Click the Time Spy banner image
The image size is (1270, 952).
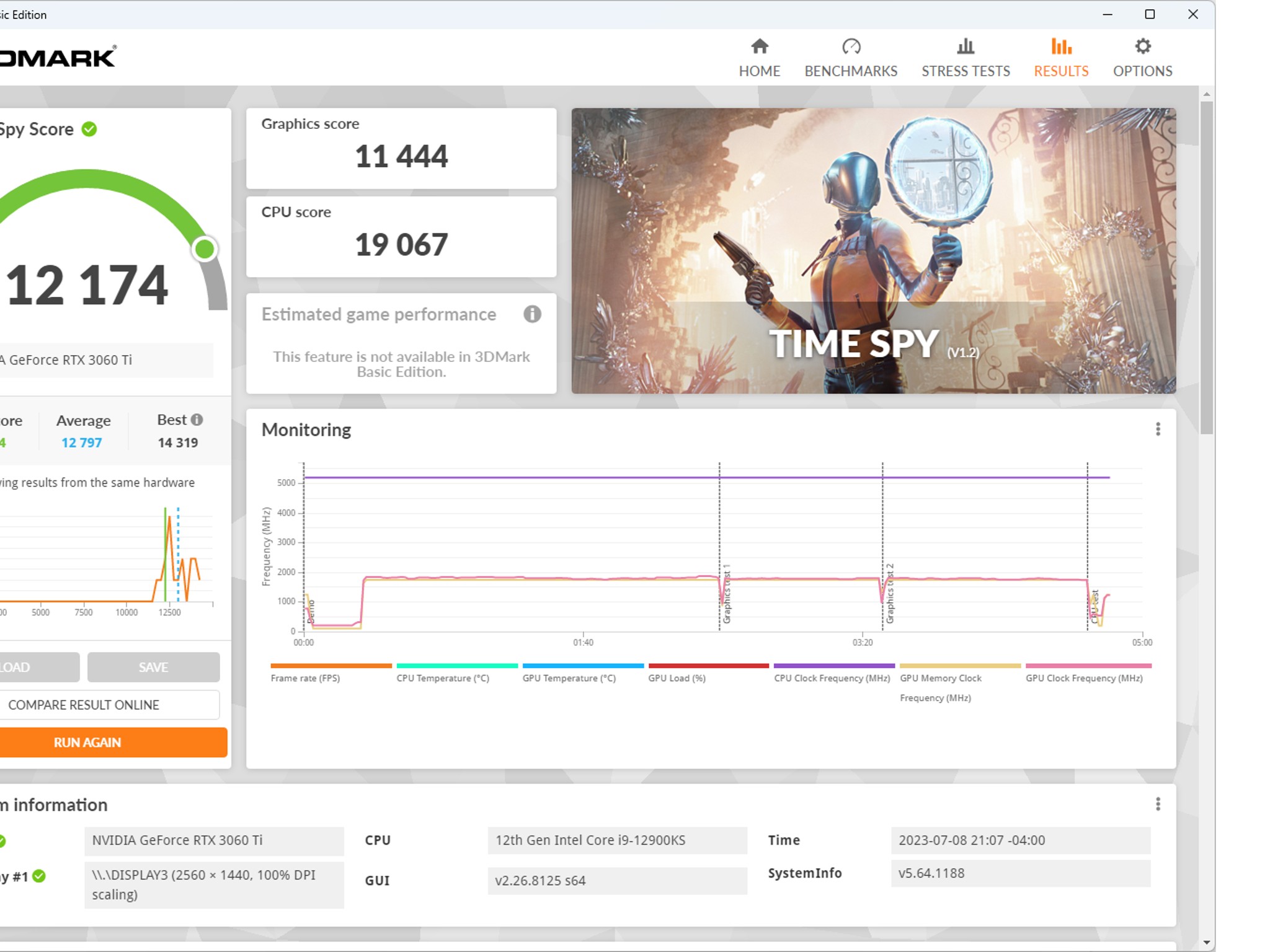(x=873, y=250)
